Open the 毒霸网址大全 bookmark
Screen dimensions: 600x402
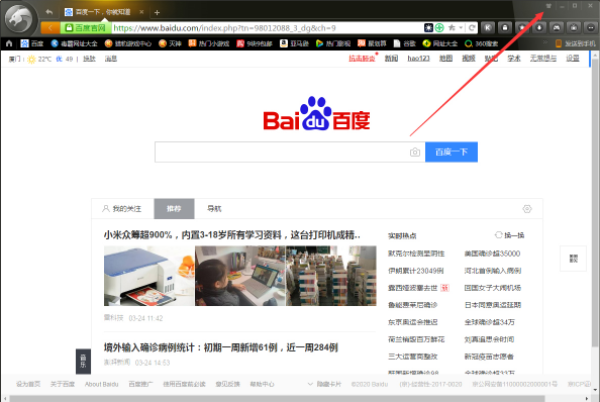[x=74, y=43]
